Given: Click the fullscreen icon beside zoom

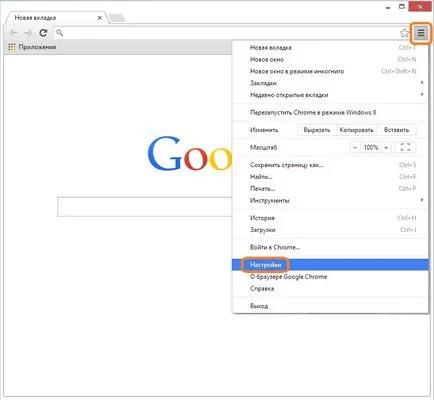Looking at the screenshot, I should (x=405, y=147).
